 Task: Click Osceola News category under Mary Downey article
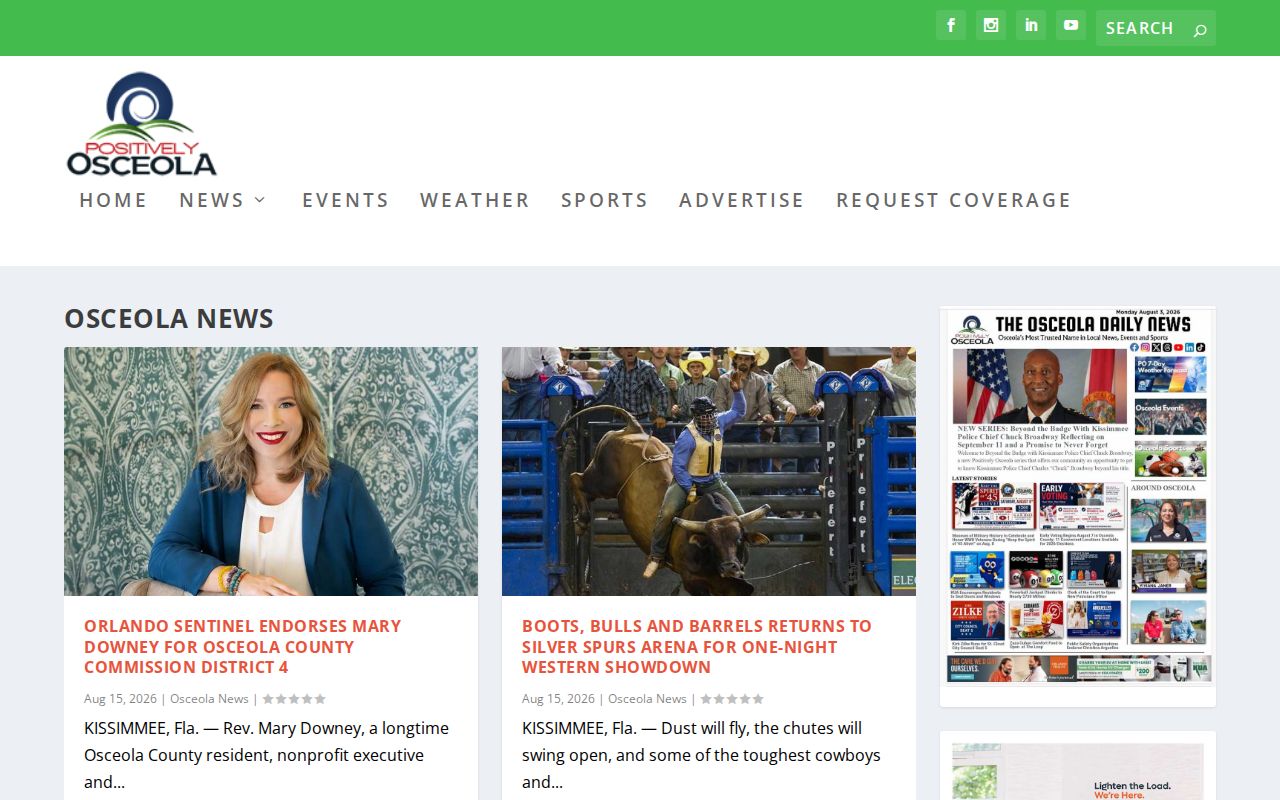209,699
